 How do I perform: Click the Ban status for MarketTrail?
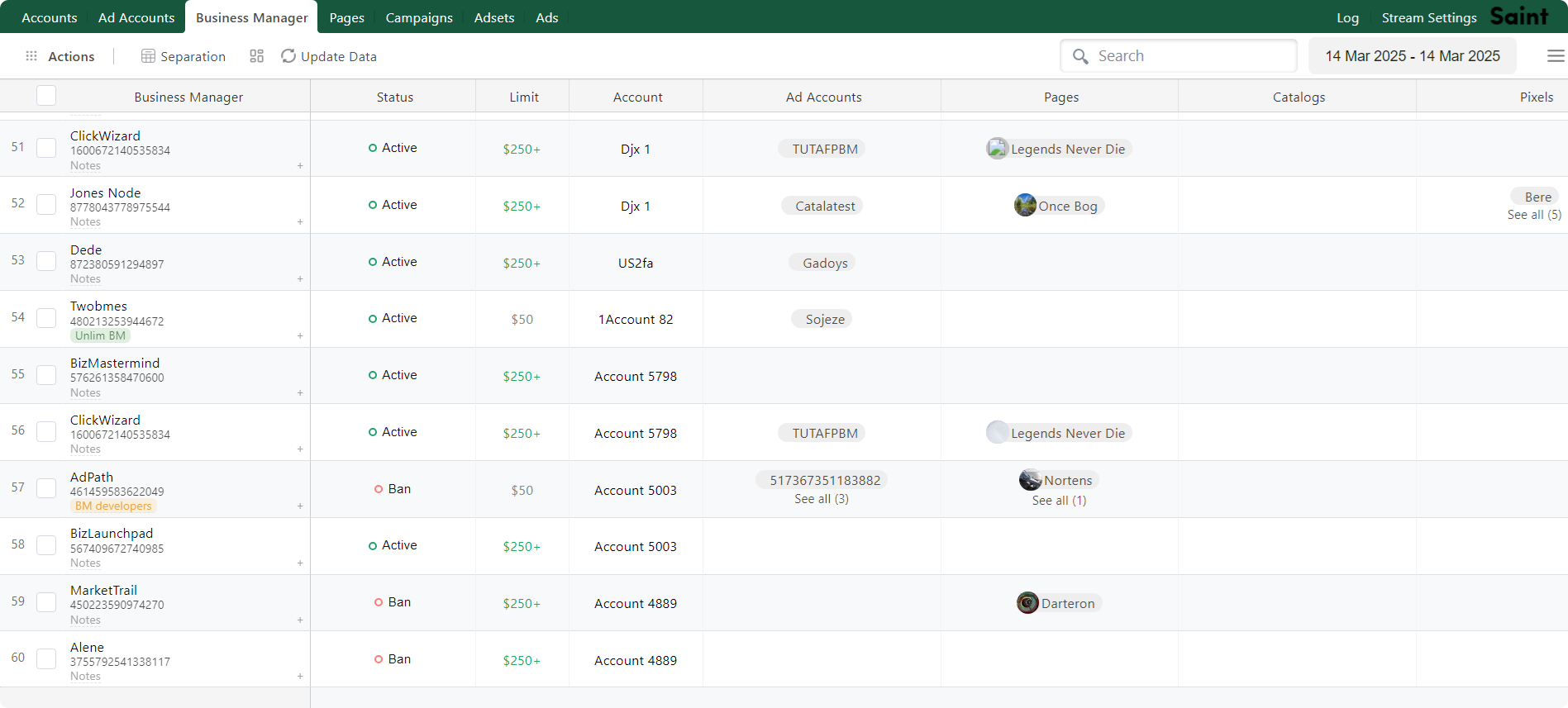(393, 602)
